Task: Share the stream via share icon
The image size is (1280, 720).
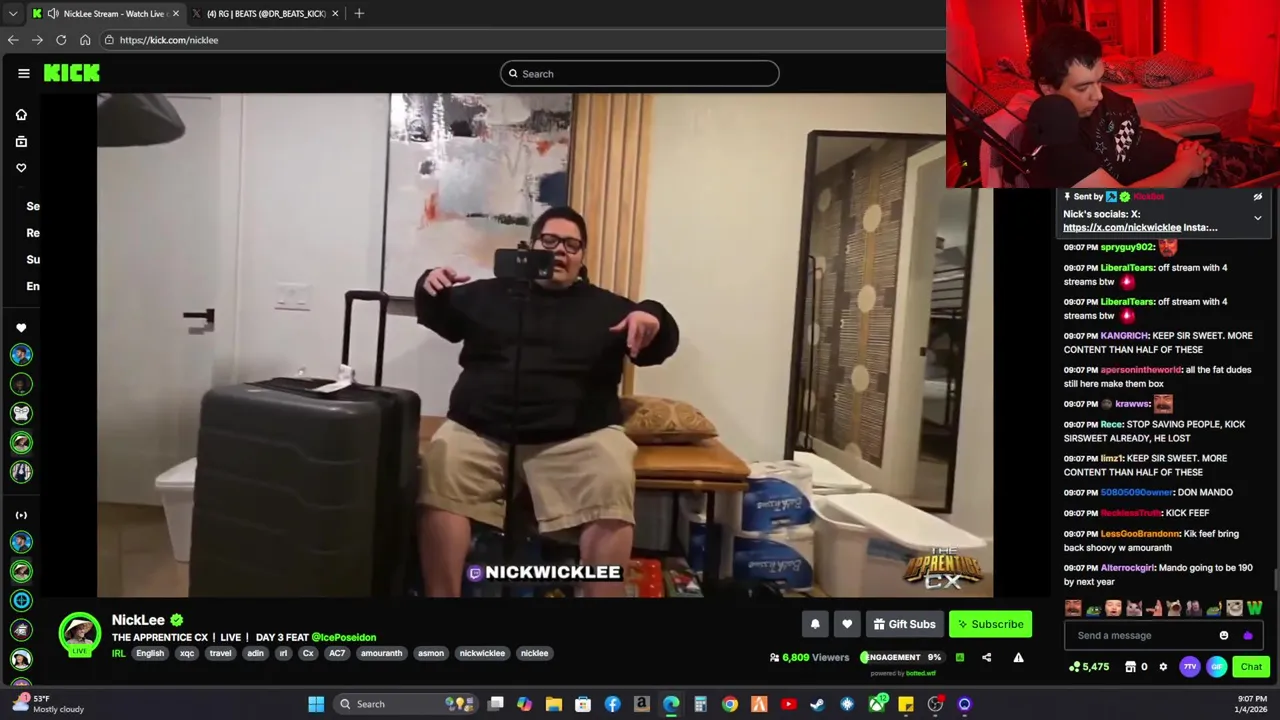Action: [x=986, y=657]
